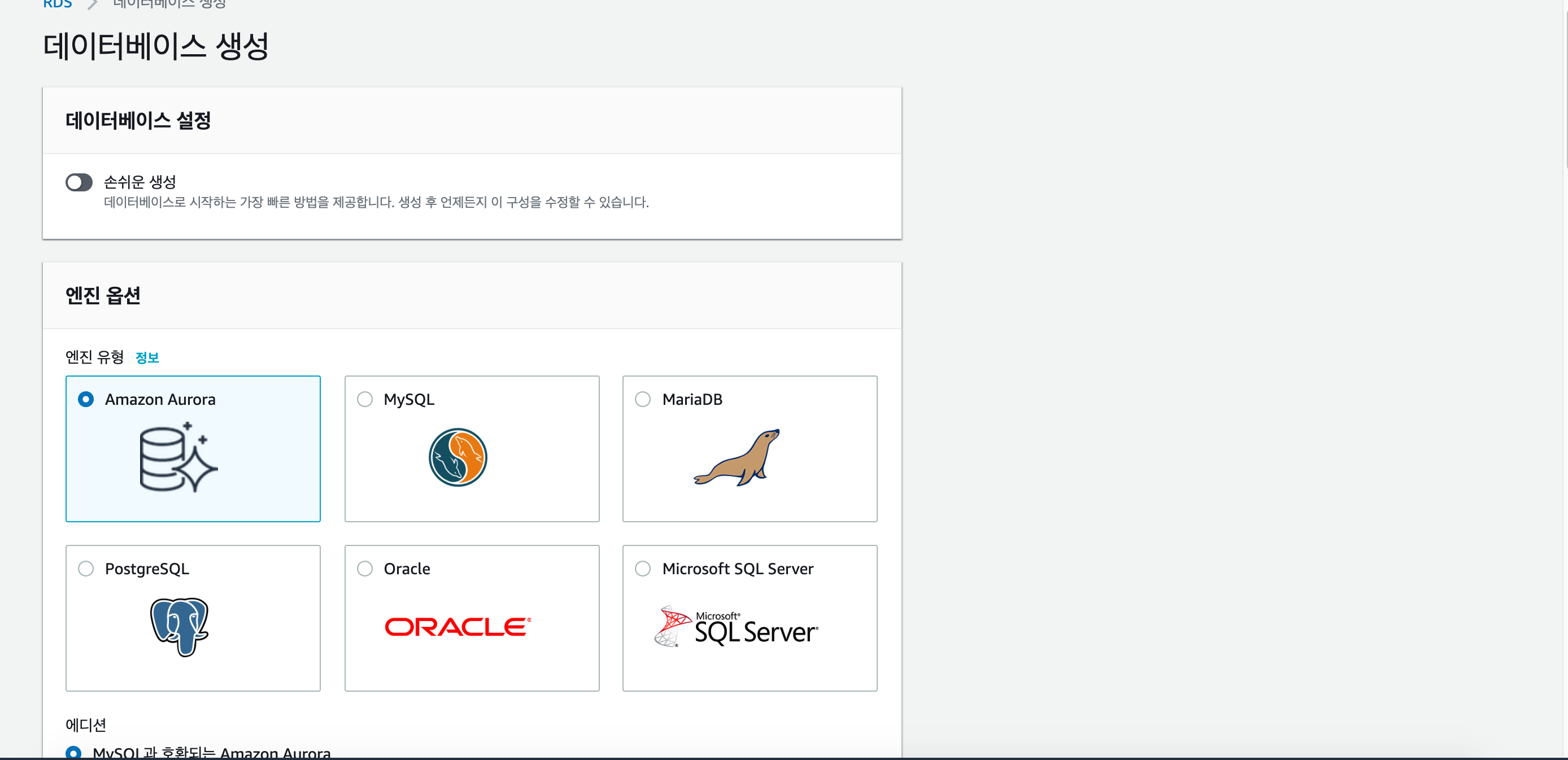Click the 손쉬운 생성 label text
The height and width of the screenshot is (760, 1568).
(140, 182)
